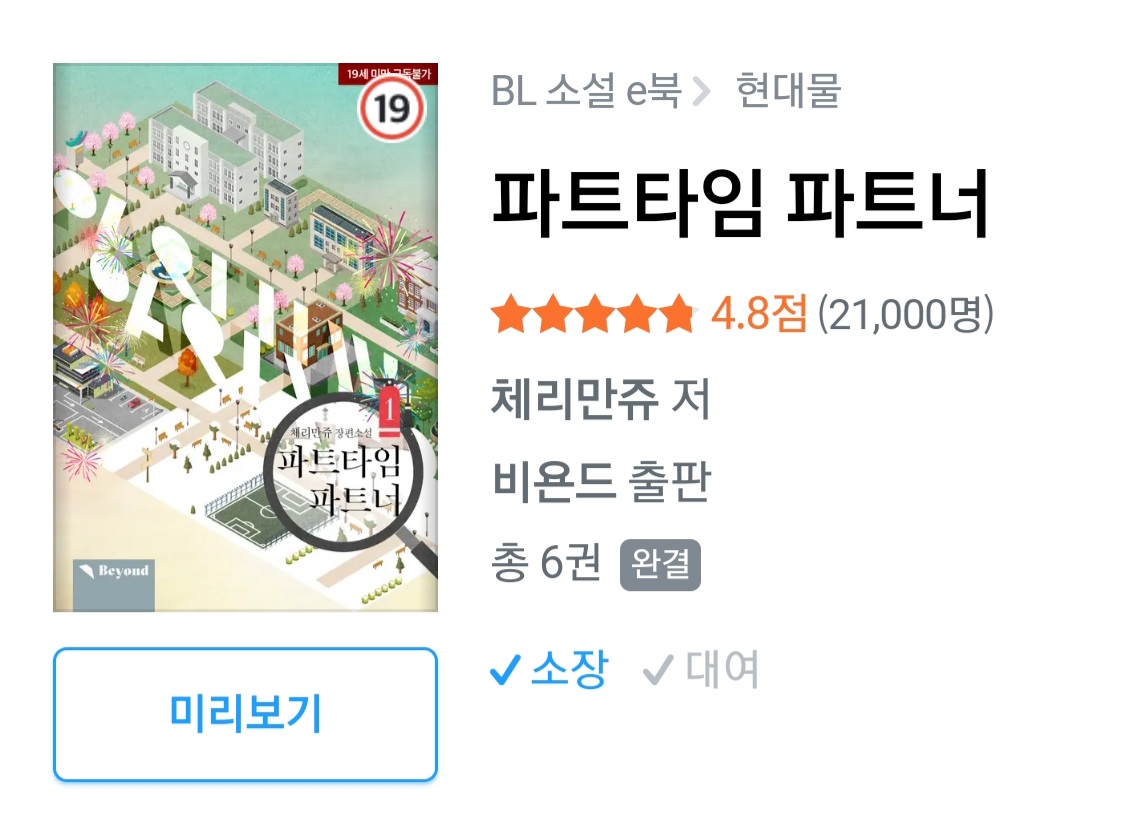Click the 완결 completed badge
This screenshot has height=836, width=1132.
pyautogui.click(x=661, y=565)
